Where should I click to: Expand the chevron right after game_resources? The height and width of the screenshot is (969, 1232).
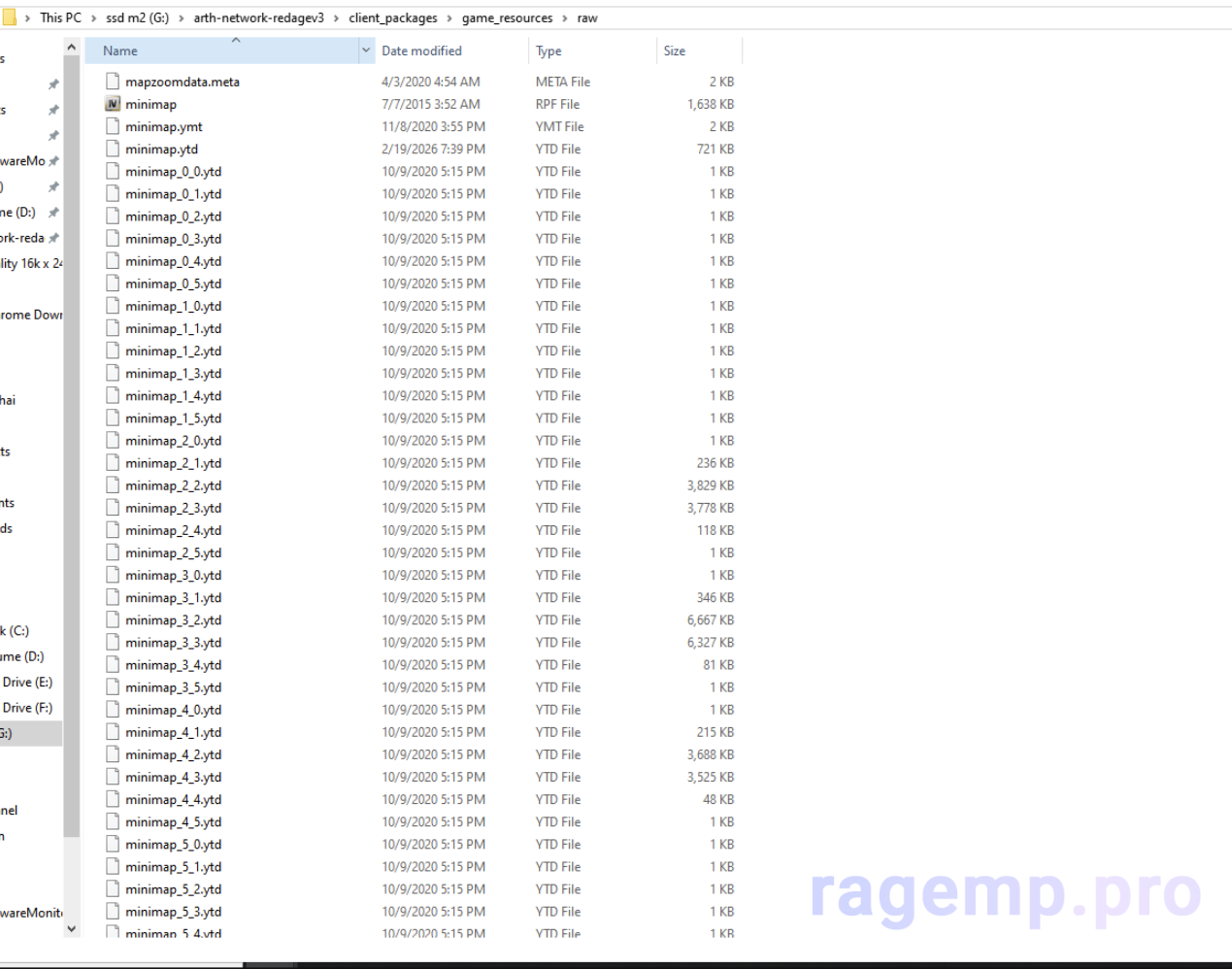pos(565,17)
